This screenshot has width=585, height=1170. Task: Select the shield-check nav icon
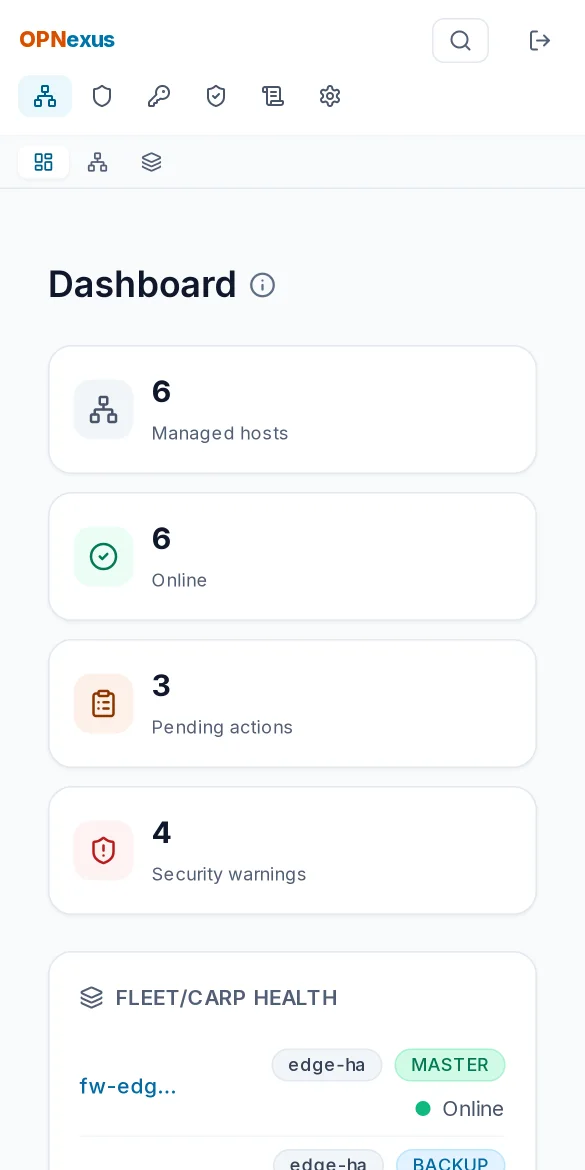coord(216,96)
